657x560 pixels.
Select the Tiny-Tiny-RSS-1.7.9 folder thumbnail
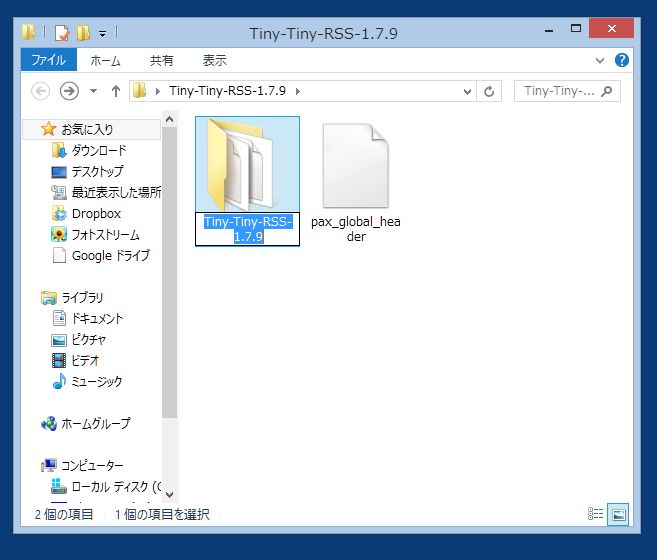247,164
